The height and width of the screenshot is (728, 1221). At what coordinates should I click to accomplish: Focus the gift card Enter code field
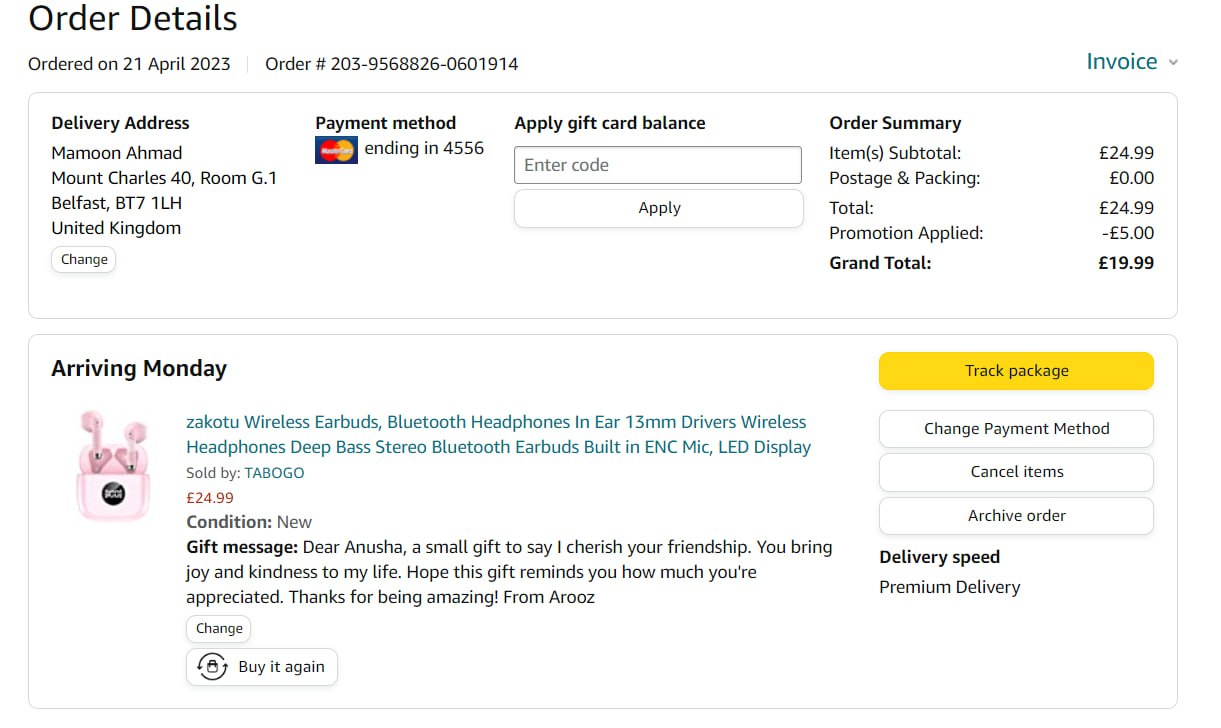tap(658, 165)
